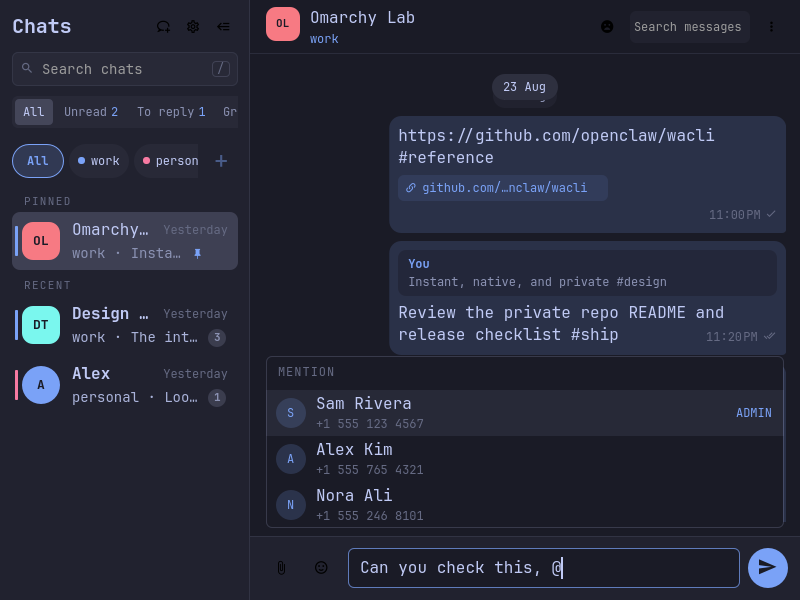Open the Design chat in Recent
This screenshot has width=800, height=600.
(x=125, y=325)
